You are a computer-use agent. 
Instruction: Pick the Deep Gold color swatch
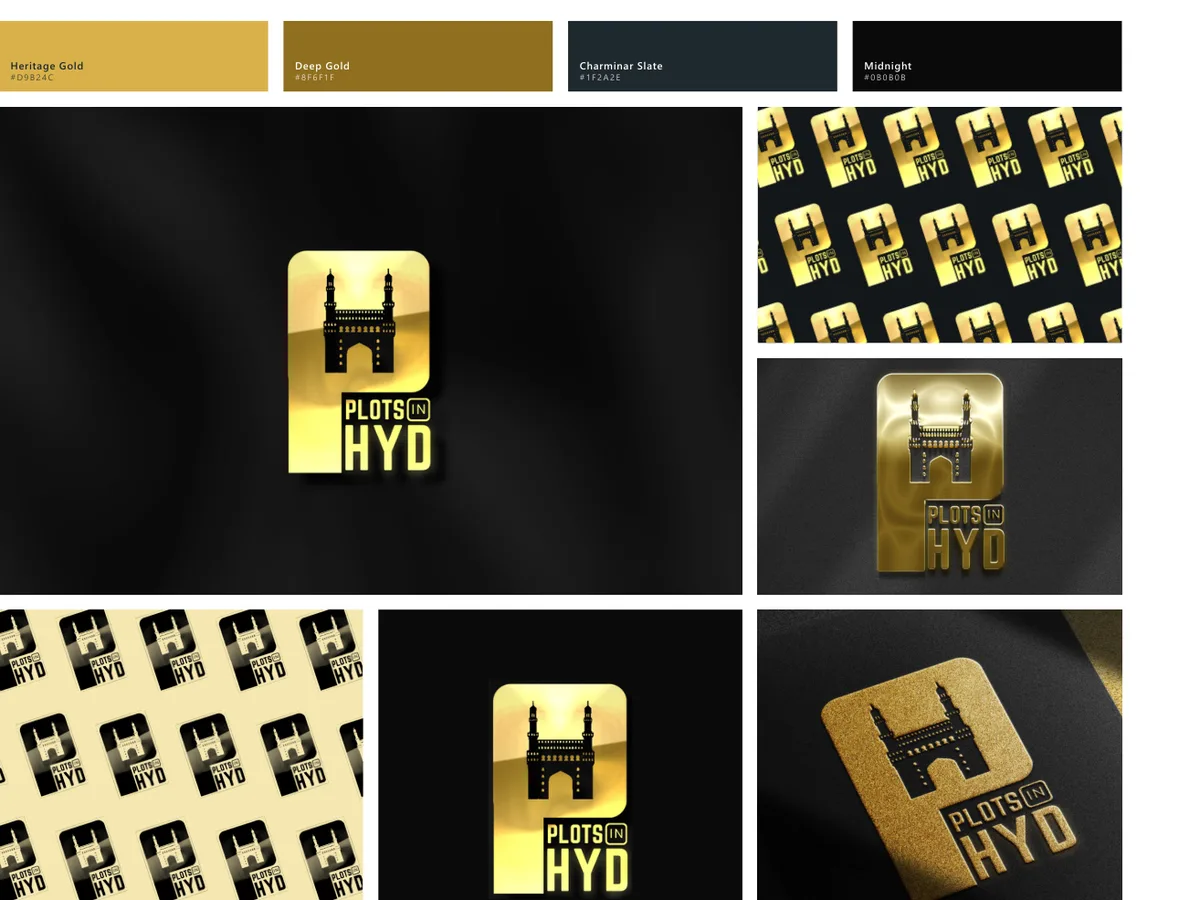418,56
